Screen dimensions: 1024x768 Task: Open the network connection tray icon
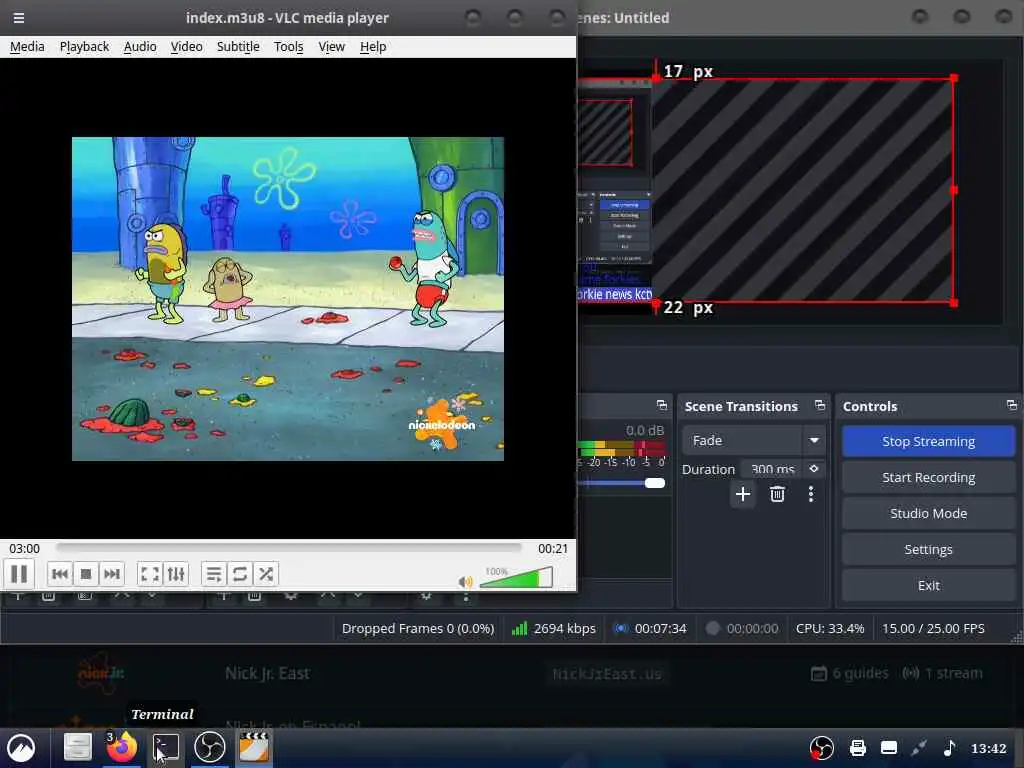click(919, 748)
